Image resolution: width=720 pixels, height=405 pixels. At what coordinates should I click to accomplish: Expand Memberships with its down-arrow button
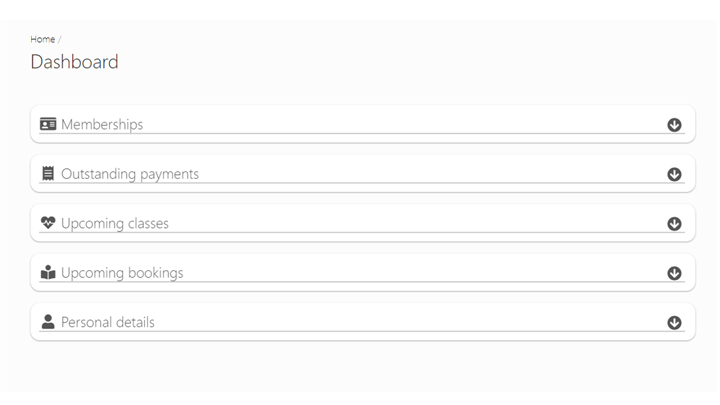point(674,125)
